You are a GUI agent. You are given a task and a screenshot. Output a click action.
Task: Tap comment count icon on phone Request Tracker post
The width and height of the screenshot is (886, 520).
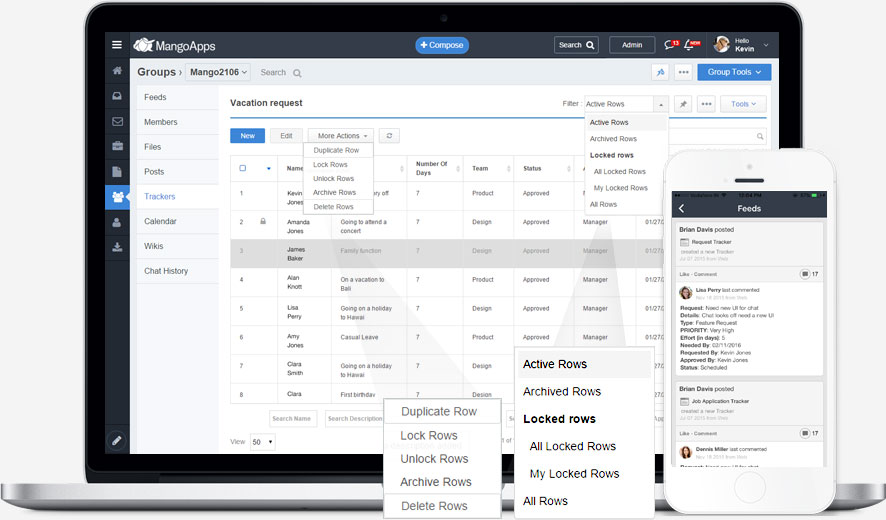(805, 274)
